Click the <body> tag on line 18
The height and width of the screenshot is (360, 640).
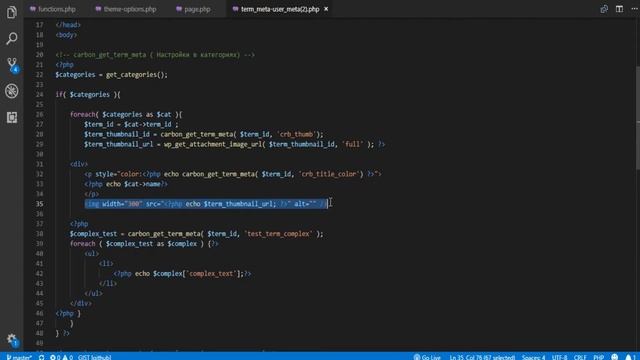tap(66, 35)
